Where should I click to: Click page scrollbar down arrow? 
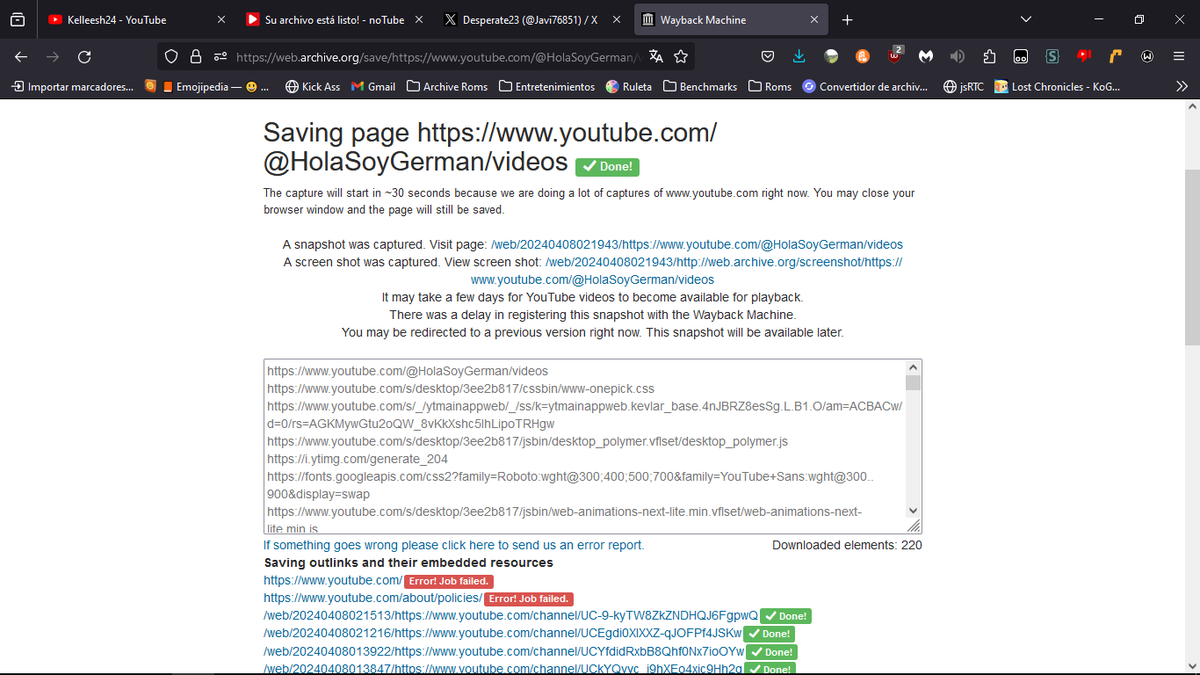point(1192,666)
